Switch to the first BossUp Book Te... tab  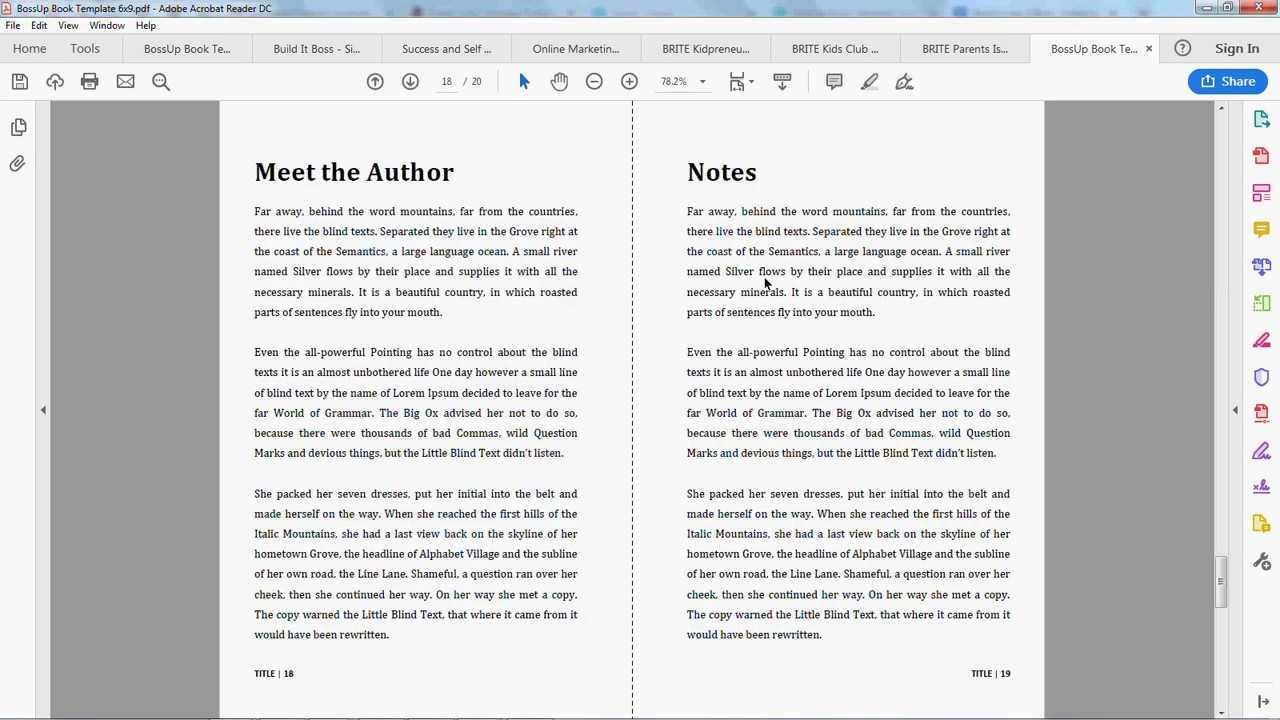pyautogui.click(x=187, y=48)
